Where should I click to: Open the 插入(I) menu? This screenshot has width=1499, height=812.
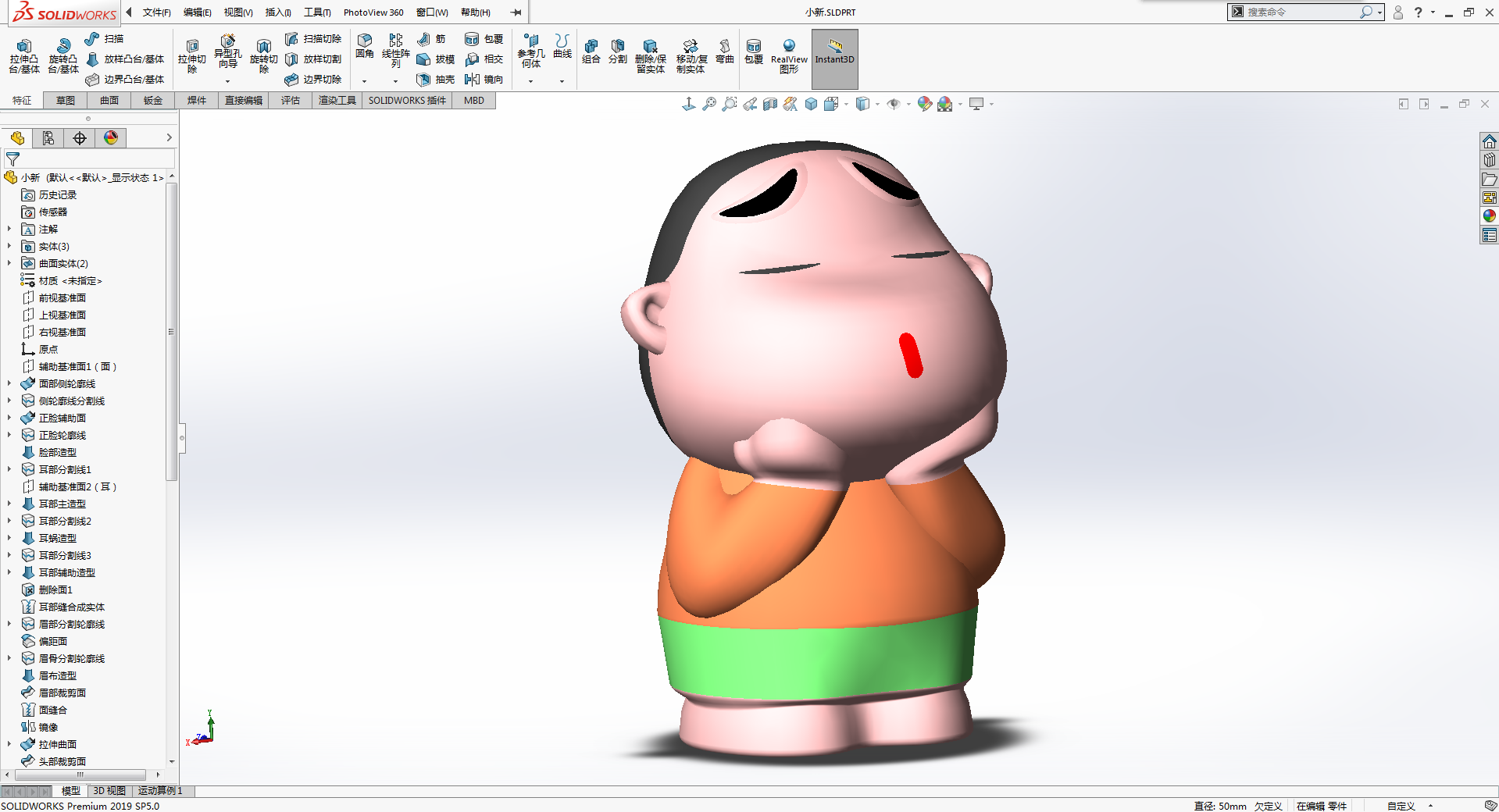(x=278, y=12)
